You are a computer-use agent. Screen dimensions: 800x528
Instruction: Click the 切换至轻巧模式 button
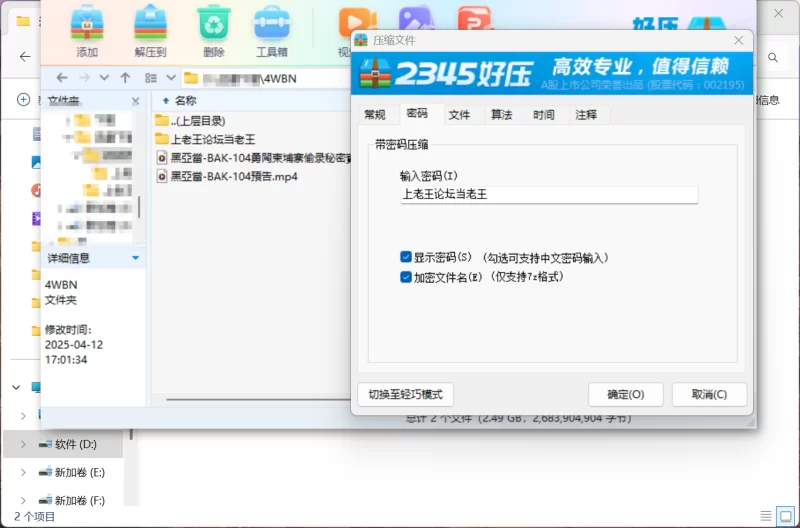click(406, 394)
